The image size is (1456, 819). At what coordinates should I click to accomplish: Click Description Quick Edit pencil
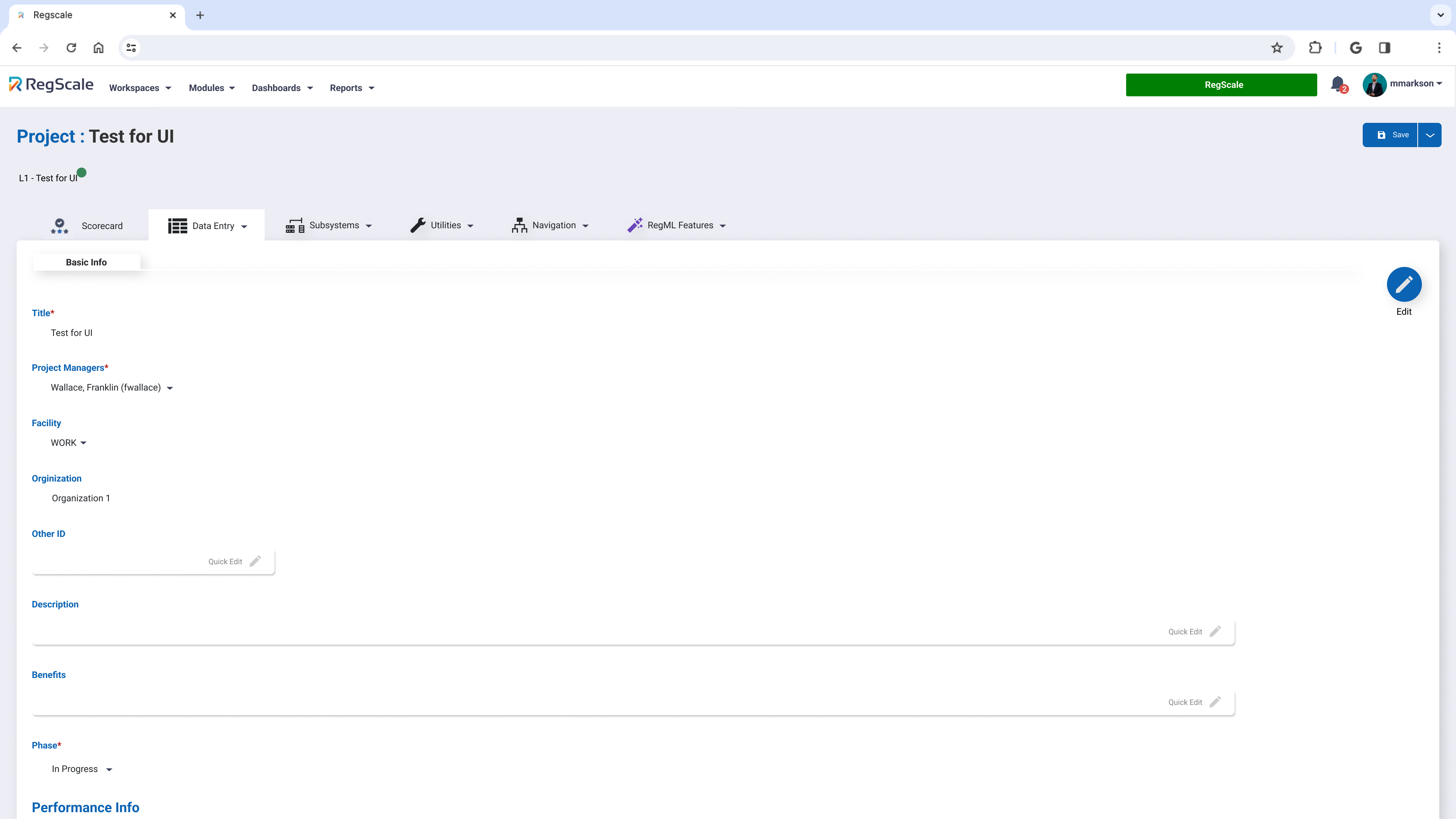point(1215,631)
